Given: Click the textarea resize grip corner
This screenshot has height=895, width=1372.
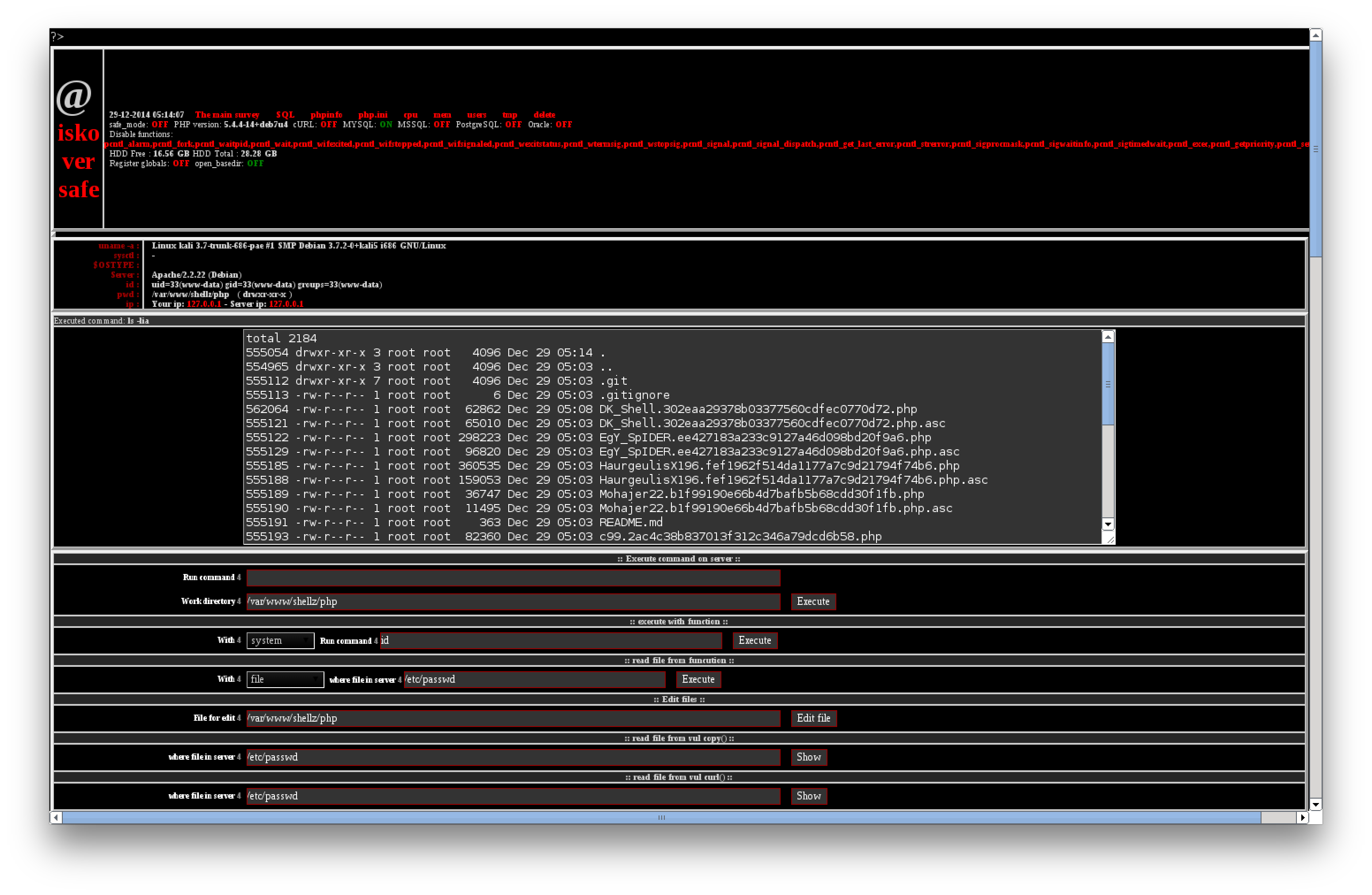Looking at the screenshot, I should point(1109,539).
